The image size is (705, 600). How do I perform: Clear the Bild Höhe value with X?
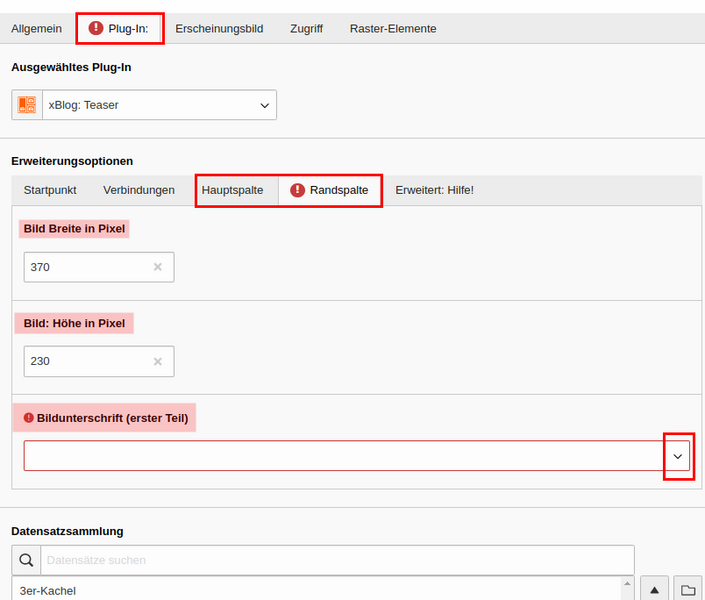tap(157, 361)
